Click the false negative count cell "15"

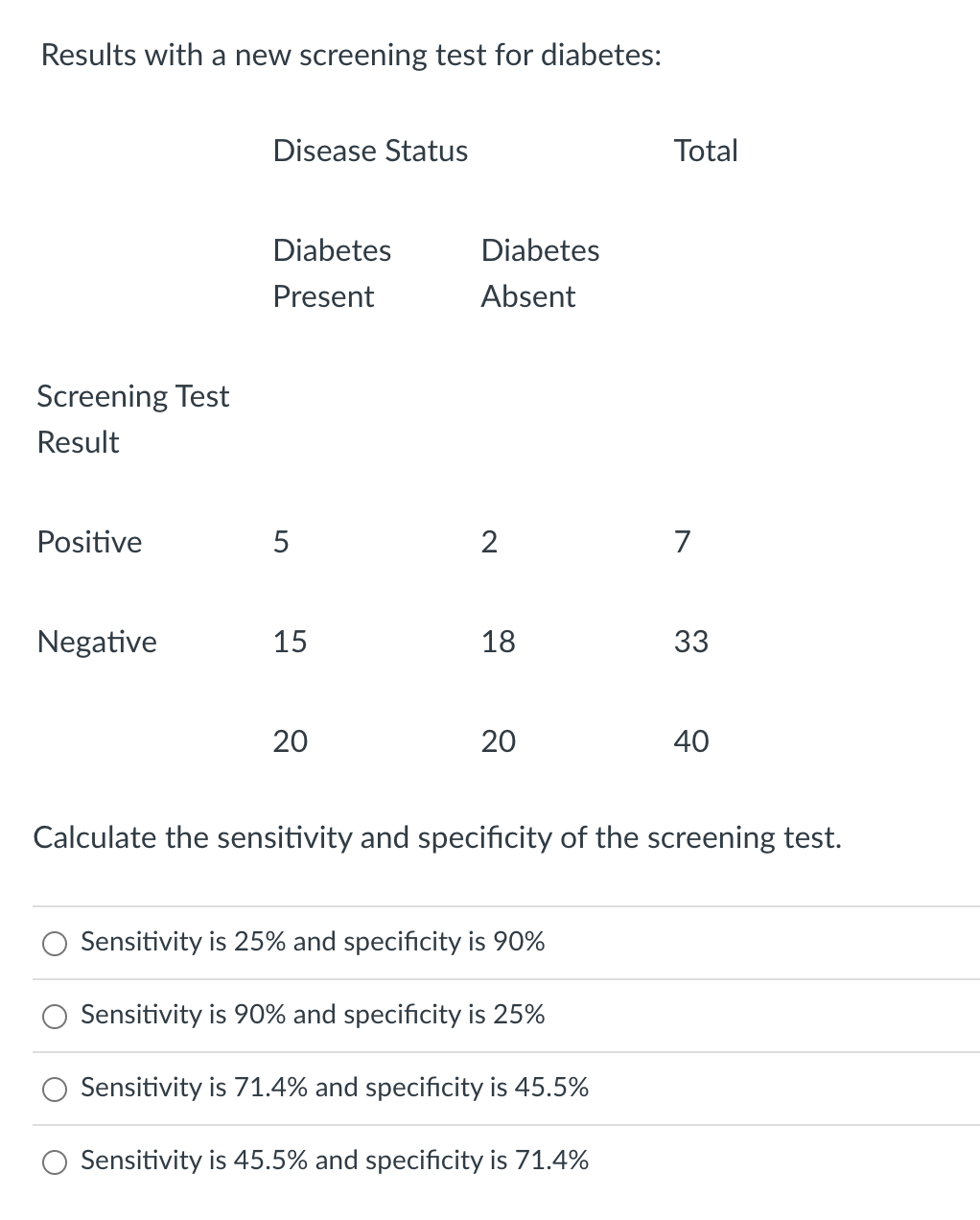pyautogui.click(x=290, y=642)
